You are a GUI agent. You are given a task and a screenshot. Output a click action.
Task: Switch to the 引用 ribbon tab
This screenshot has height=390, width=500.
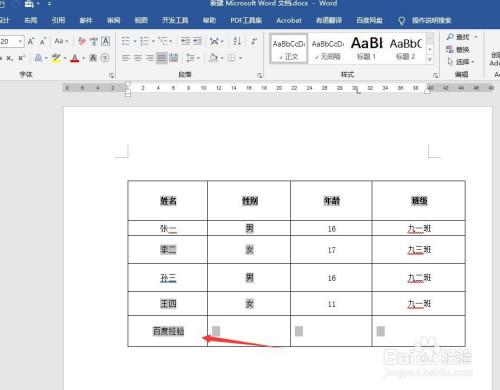point(58,20)
